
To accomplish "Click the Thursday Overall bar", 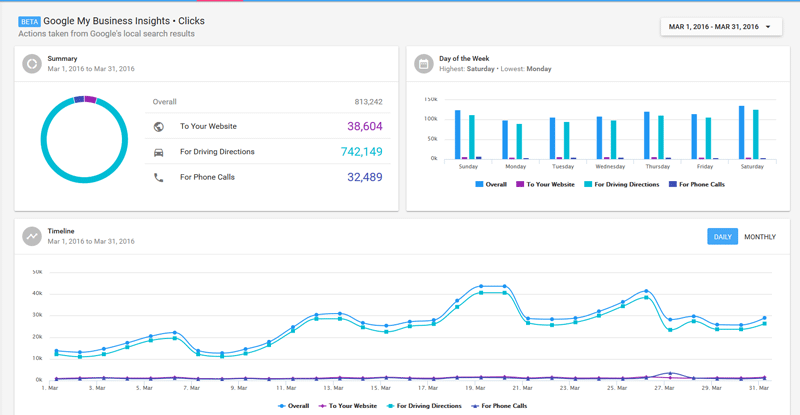I will 647,135.
